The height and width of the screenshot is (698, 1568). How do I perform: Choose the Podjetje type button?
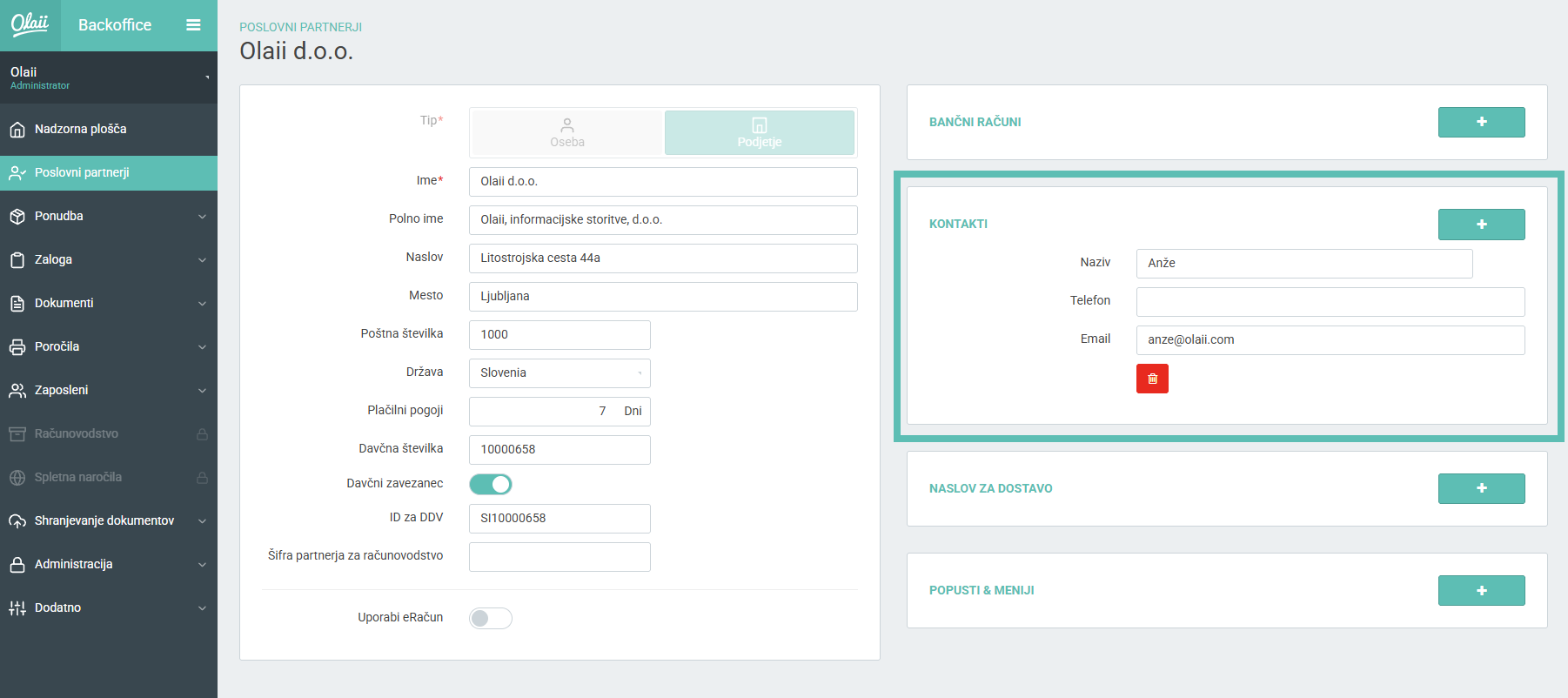coord(759,132)
